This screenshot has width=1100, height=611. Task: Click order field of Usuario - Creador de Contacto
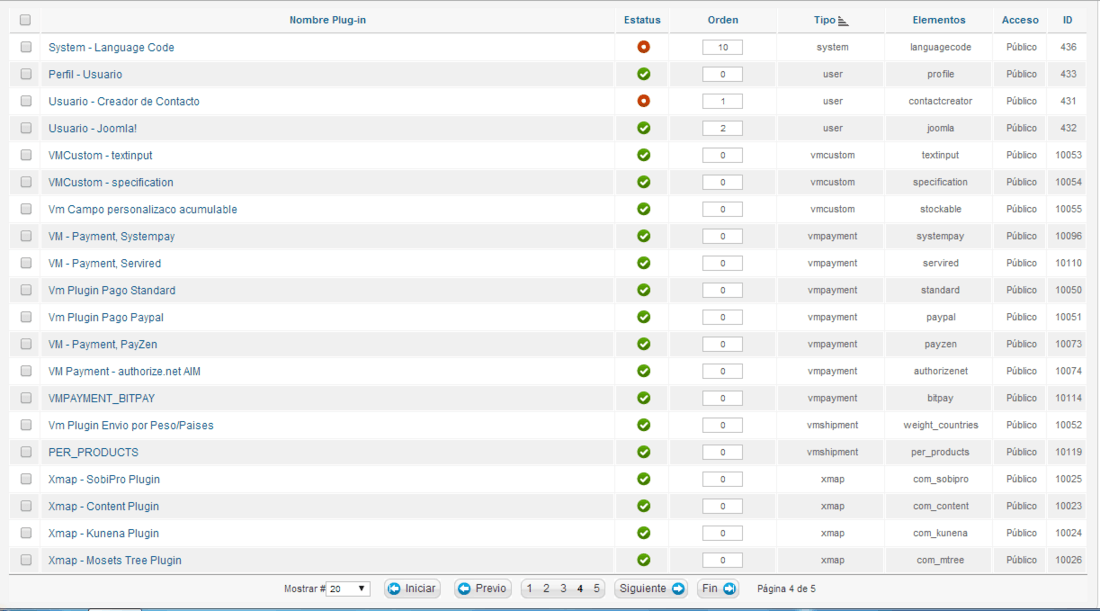tap(723, 101)
